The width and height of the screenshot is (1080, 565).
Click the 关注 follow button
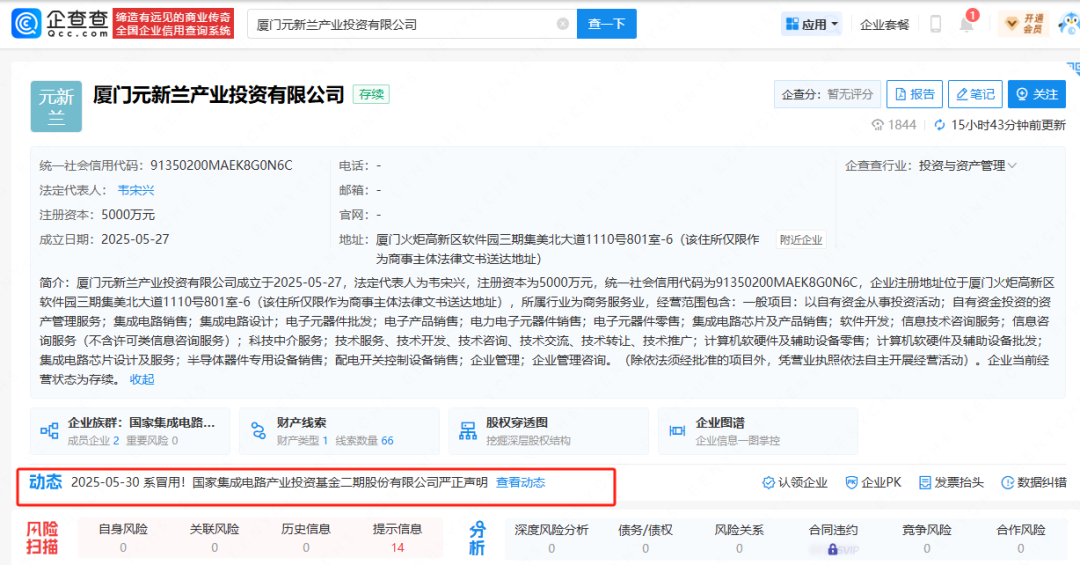point(1036,94)
